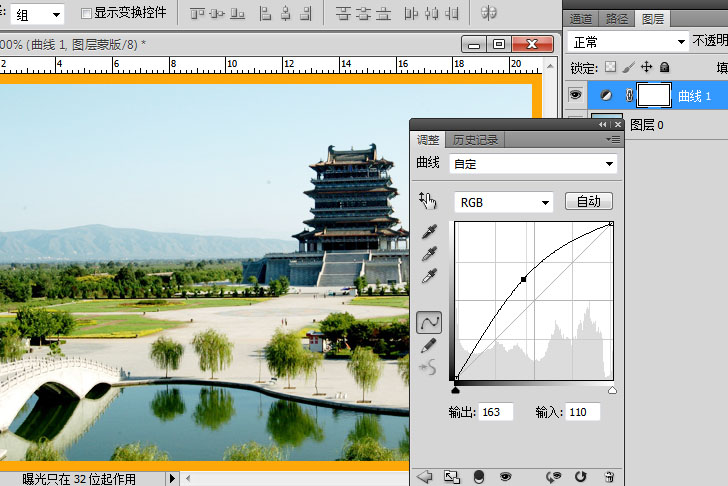The image size is (728, 486).
Task: Select the 图层 tab
Action: 653,19
